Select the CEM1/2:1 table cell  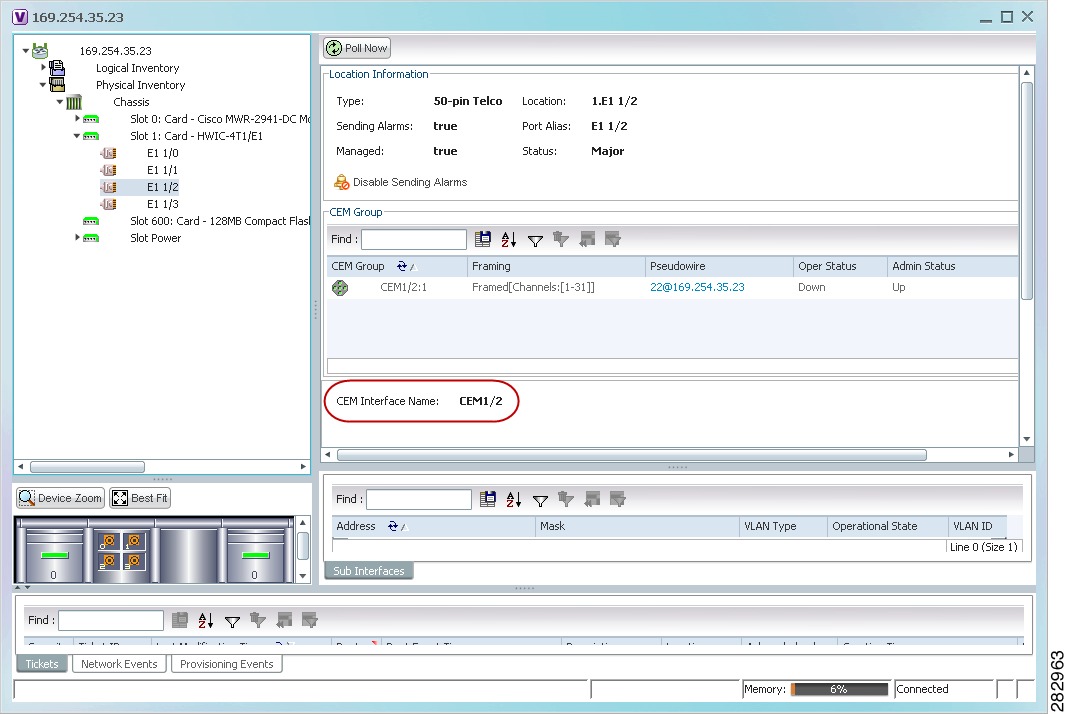click(403, 287)
